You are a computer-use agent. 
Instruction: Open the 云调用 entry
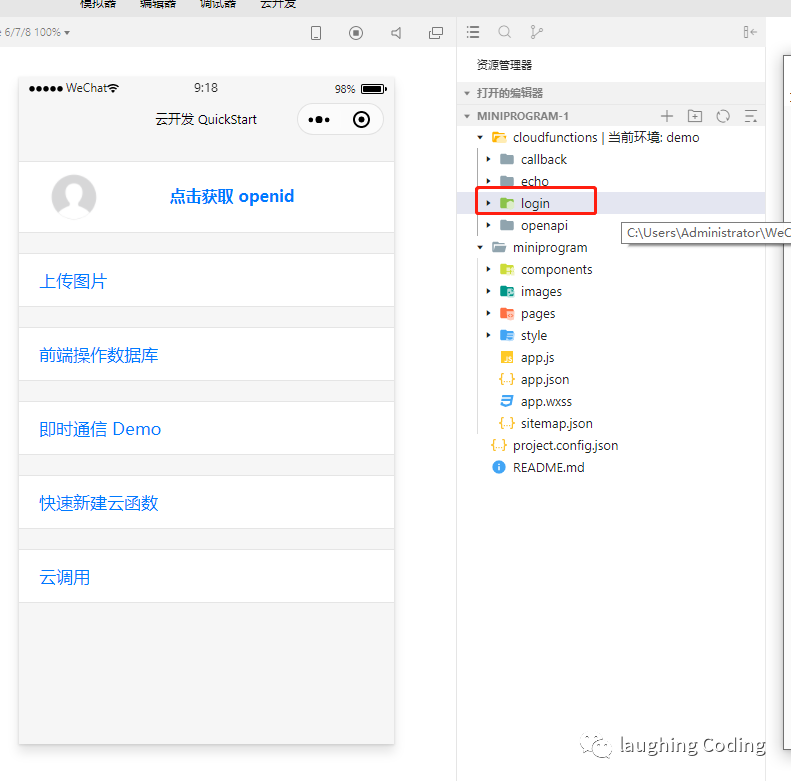pos(206,577)
